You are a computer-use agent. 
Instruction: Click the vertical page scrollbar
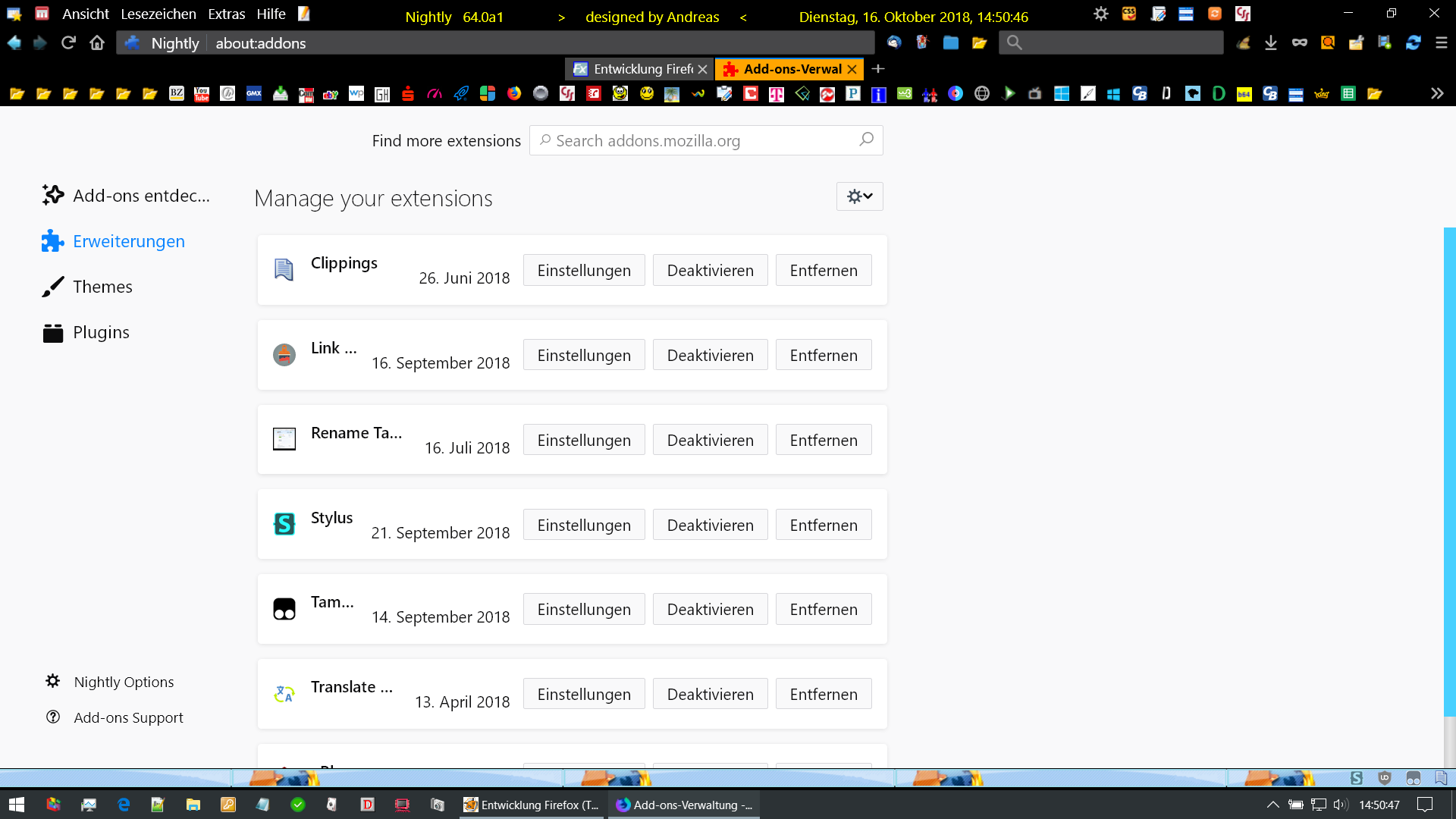point(1449,470)
